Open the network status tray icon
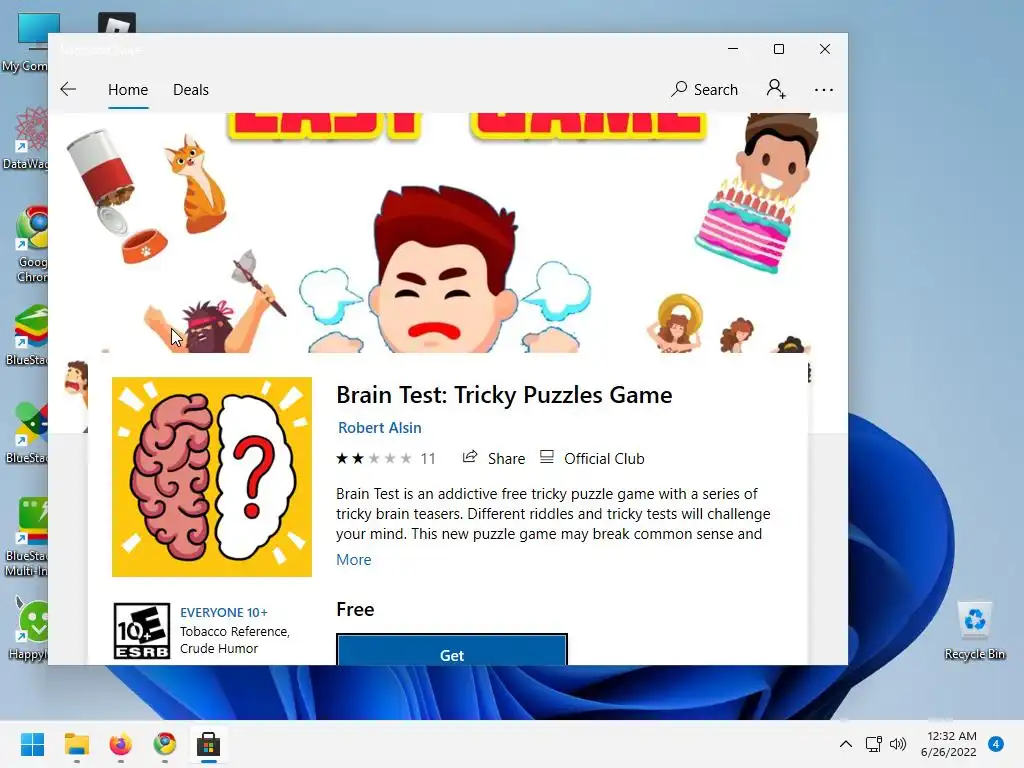Screen dimensions: 1024x768 (x=873, y=744)
